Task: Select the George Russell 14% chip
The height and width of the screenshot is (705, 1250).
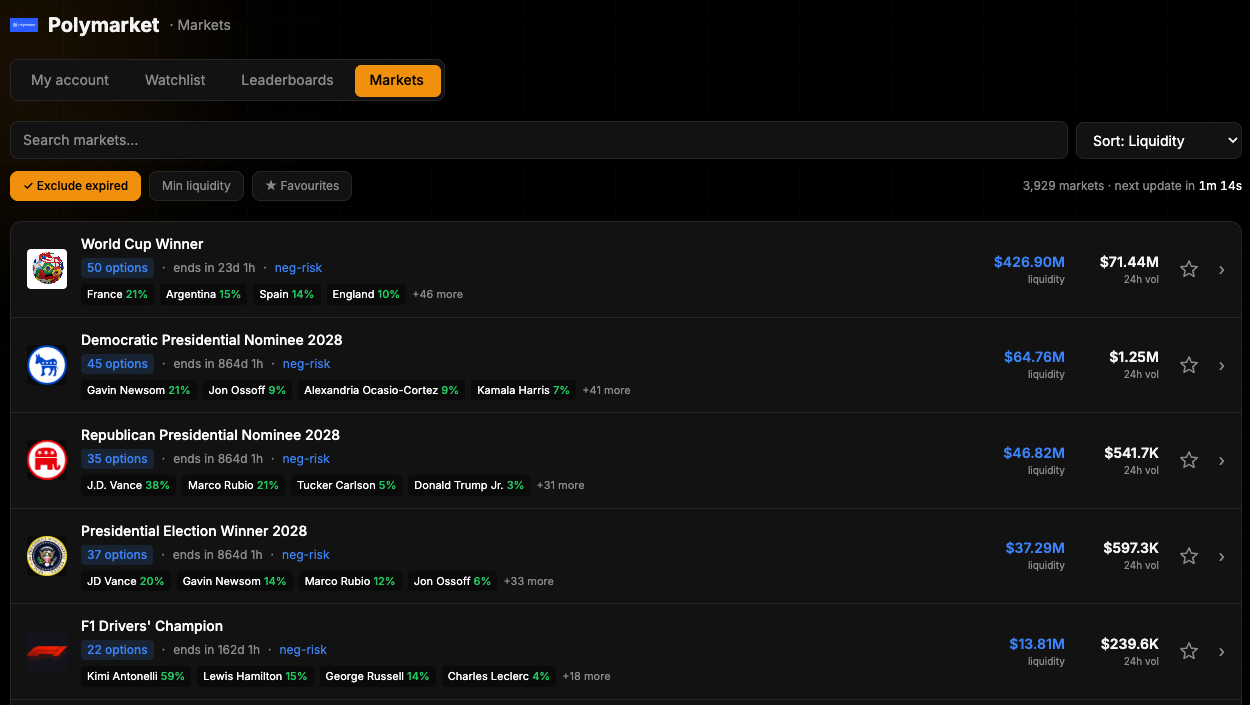Action: point(377,676)
